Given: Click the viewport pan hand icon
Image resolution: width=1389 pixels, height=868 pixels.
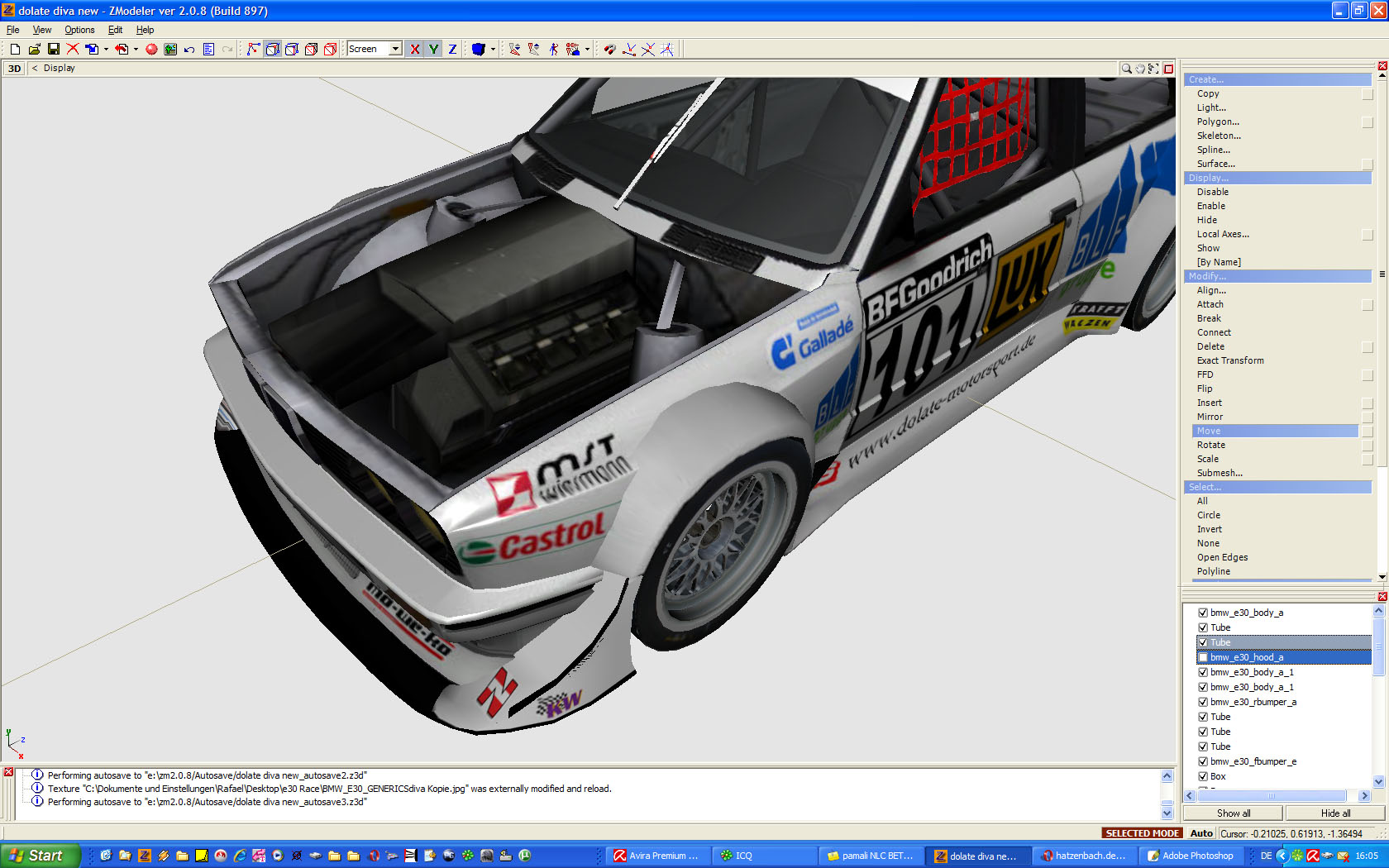Looking at the screenshot, I should (1140, 69).
